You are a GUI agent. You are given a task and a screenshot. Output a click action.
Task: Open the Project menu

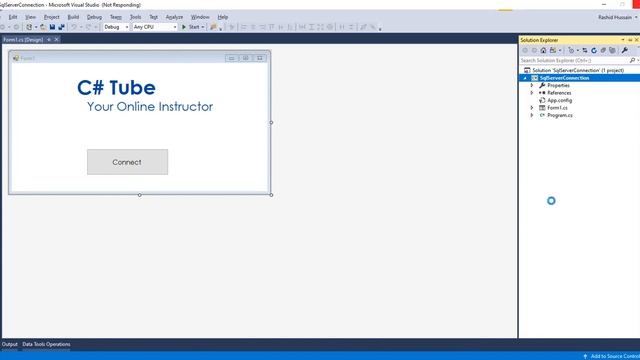(x=51, y=17)
